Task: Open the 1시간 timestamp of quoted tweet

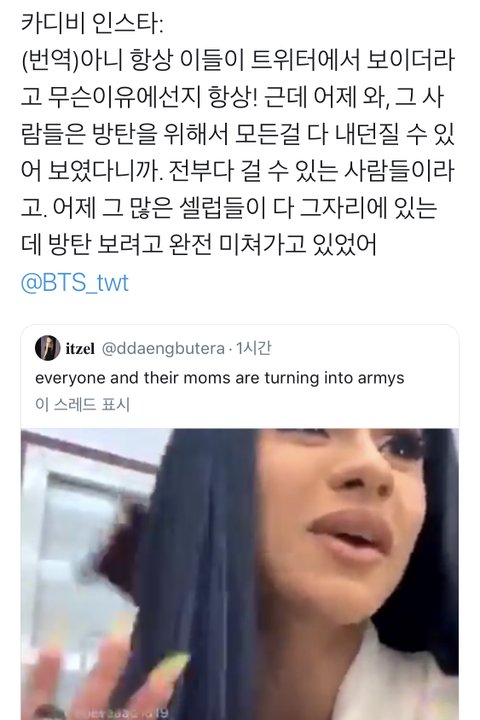Action: pos(253,349)
